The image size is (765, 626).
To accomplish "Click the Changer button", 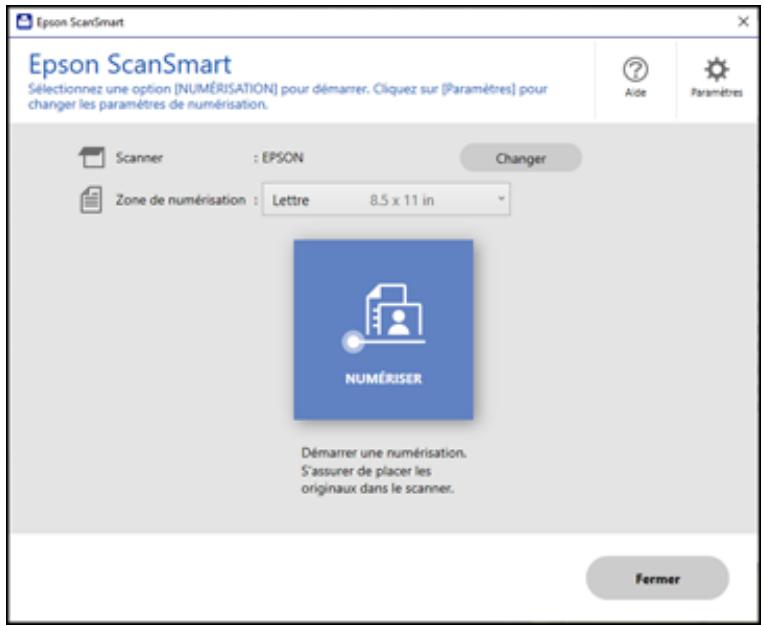I will coord(521,158).
